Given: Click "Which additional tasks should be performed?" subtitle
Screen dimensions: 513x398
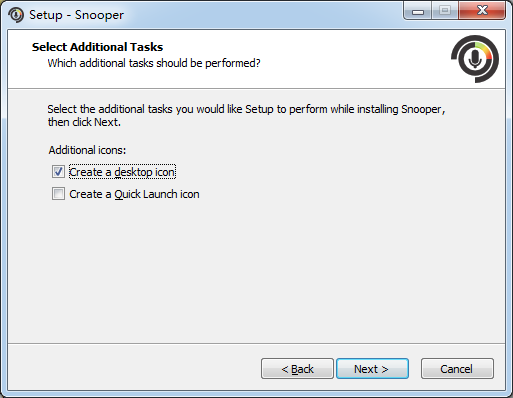Looking at the screenshot, I should [154, 63].
